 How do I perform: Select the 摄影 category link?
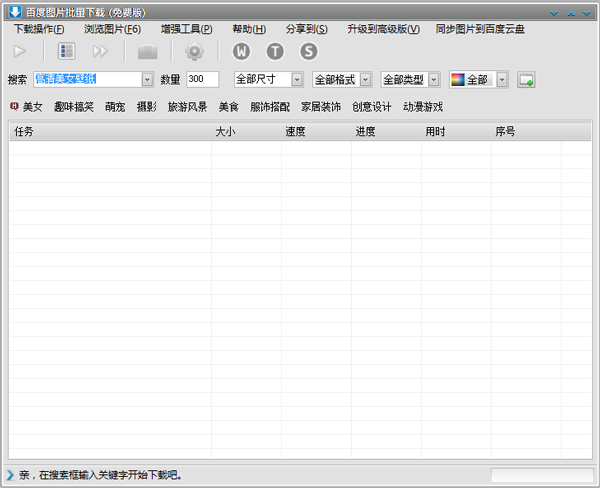147,107
